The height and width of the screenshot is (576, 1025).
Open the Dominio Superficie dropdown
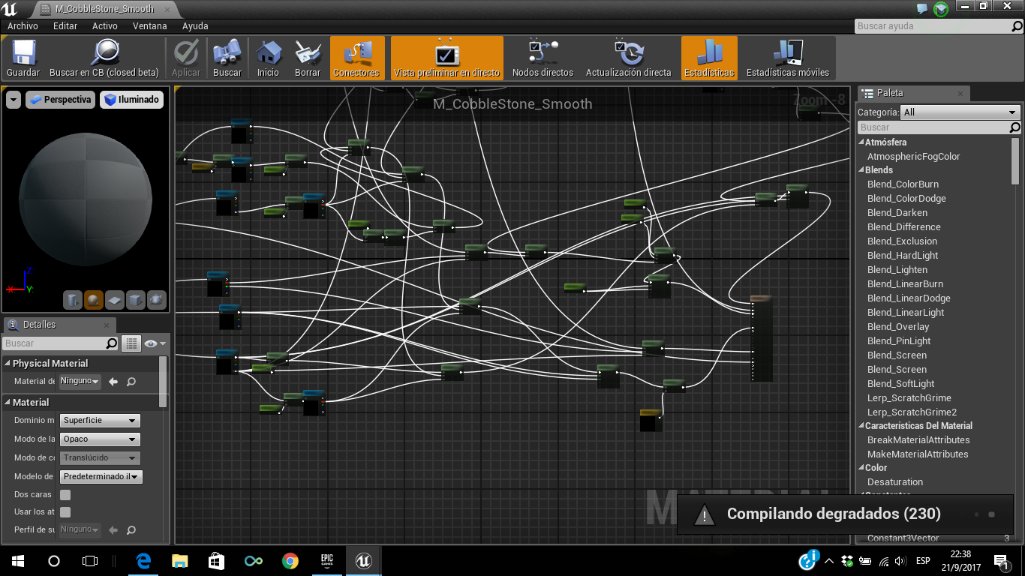click(x=100, y=421)
